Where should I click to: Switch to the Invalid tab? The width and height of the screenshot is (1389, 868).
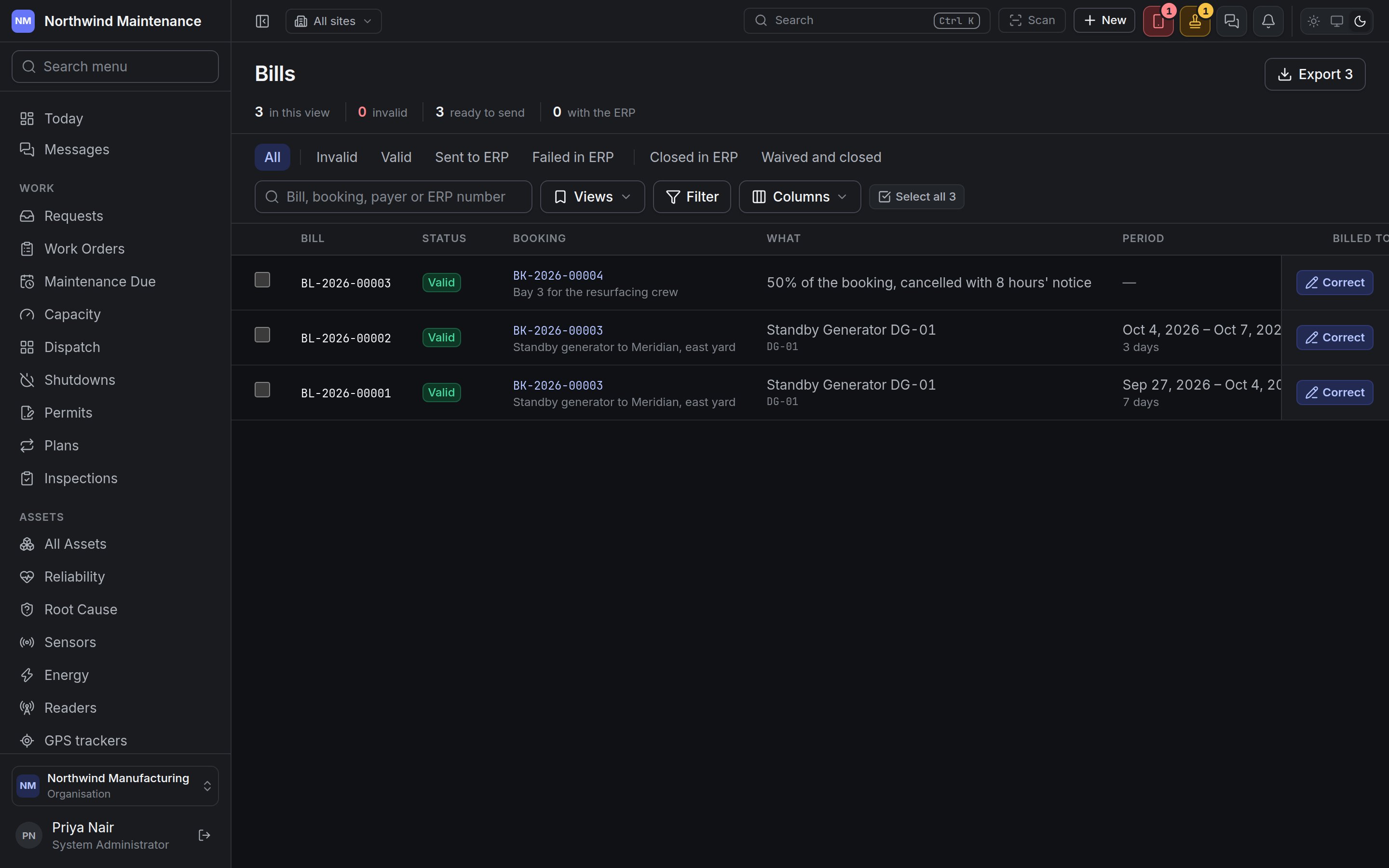pyautogui.click(x=337, y=157)
